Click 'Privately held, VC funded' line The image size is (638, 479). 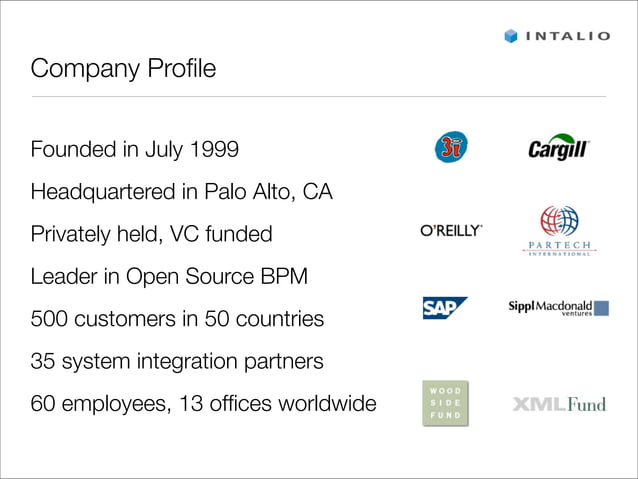pos(151,234)
